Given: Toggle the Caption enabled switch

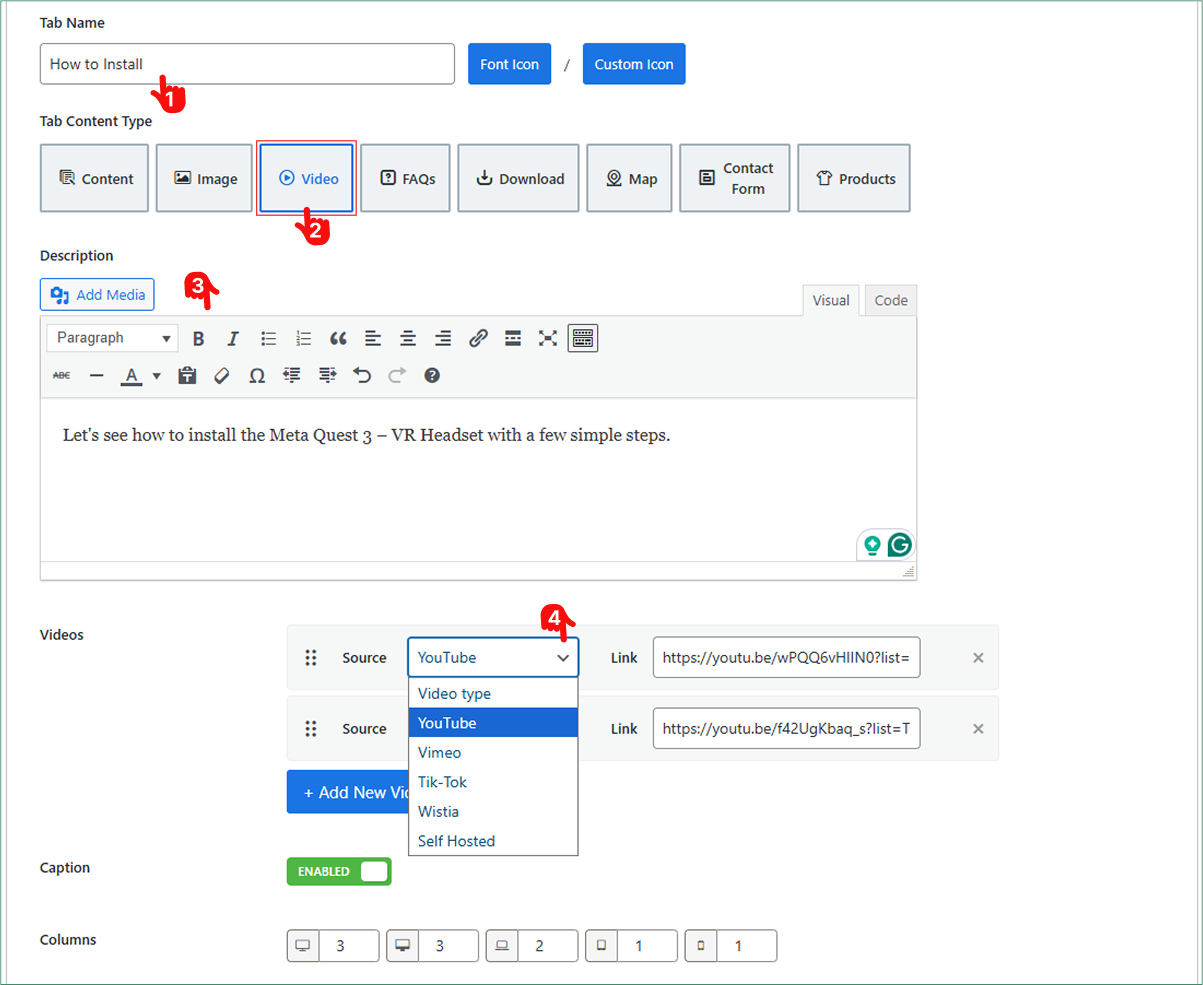Looking at the screenshot, I should click(x=339, y=871).
